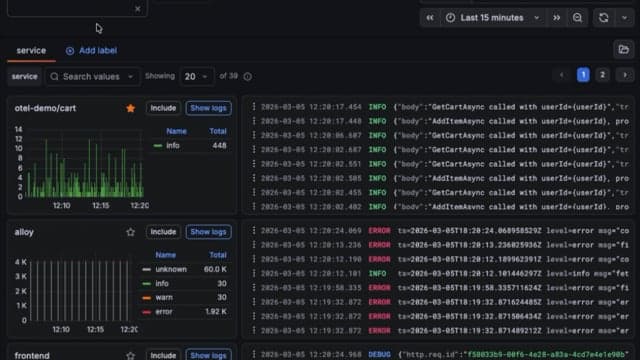This screenshot has width=640, height=360.
Task: Toggle the info series in alloy legend
Action: (162, 284)
